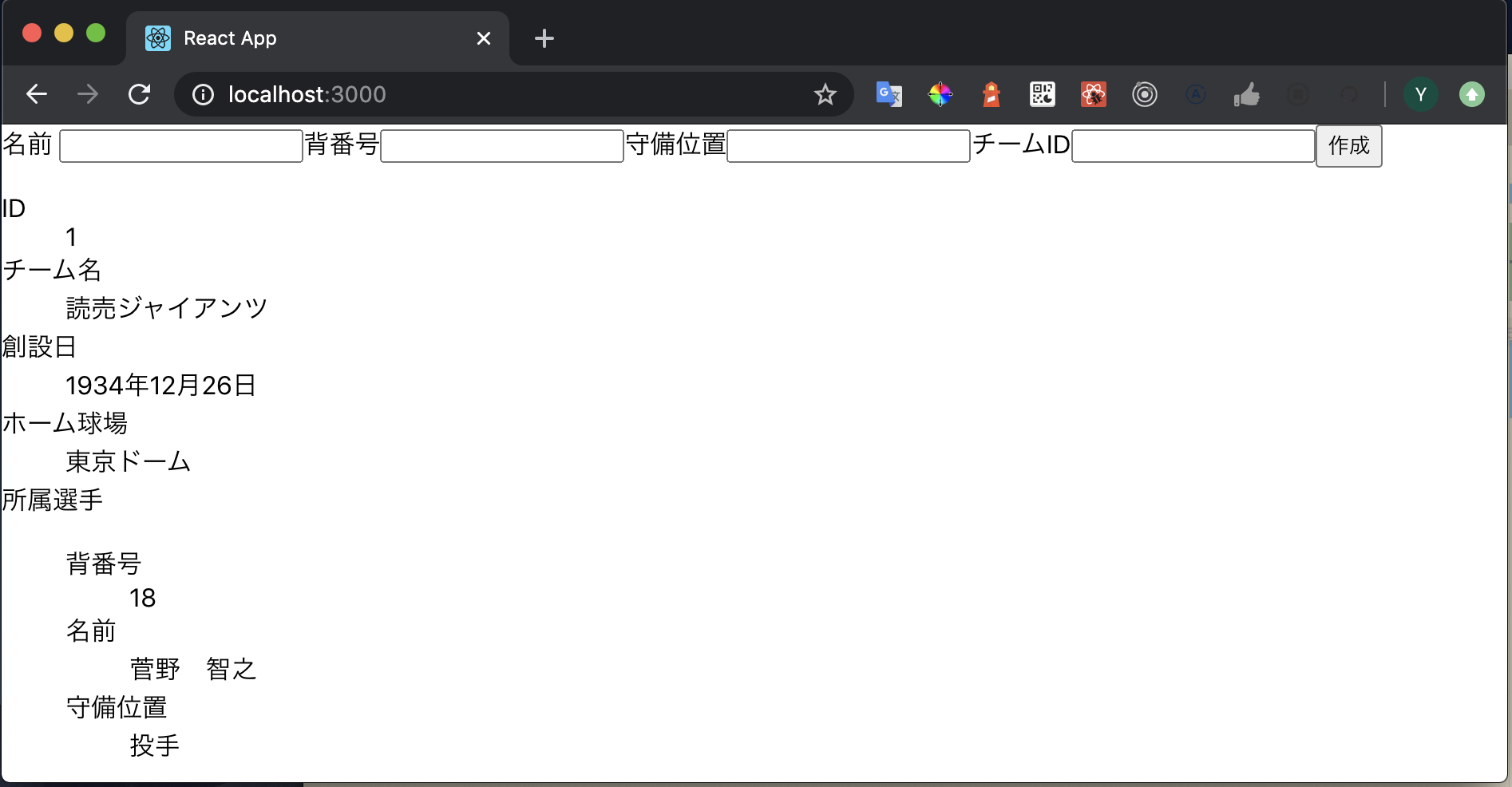Open a new browser tab

pyautogui.click(x=544, y=38)
